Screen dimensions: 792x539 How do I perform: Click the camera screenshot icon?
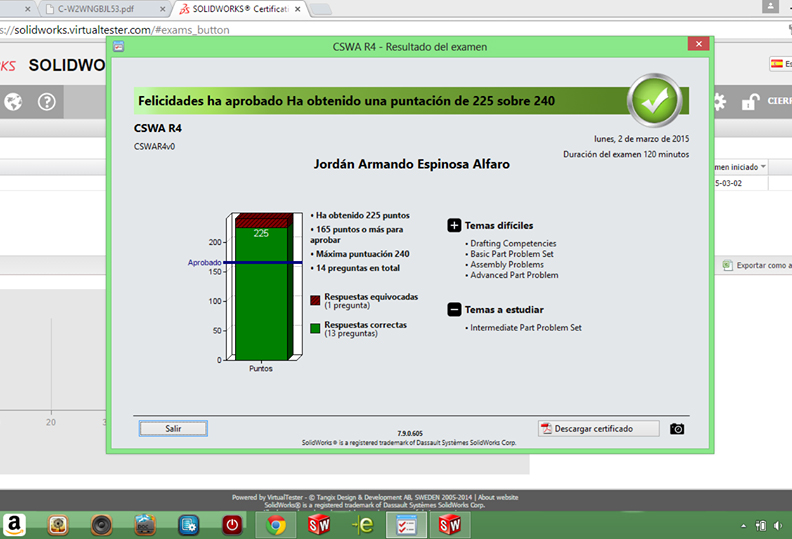[x=677, y=429]
